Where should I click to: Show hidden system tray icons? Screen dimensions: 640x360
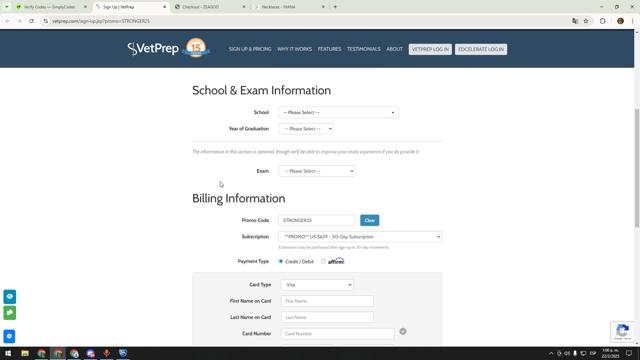[x=551, y=353]
